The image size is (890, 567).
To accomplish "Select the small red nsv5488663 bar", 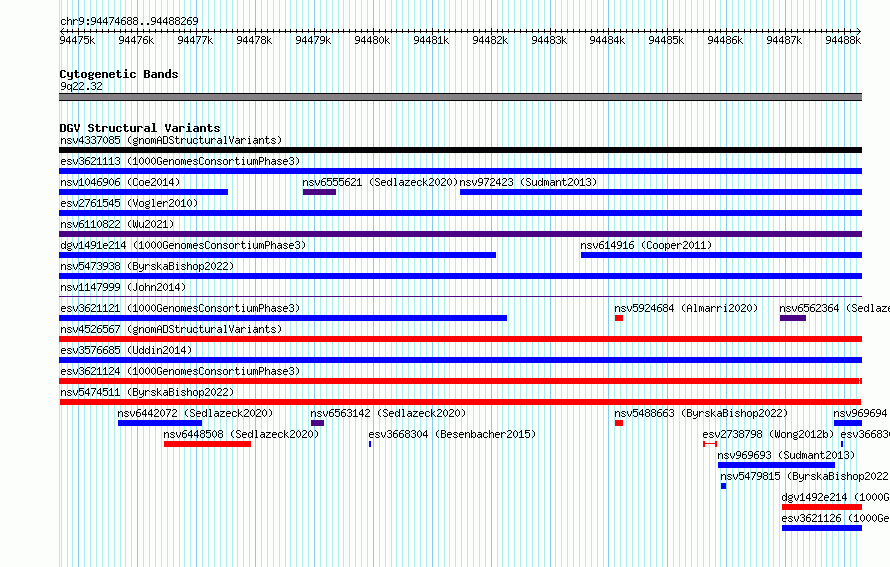I will [619, 423].
